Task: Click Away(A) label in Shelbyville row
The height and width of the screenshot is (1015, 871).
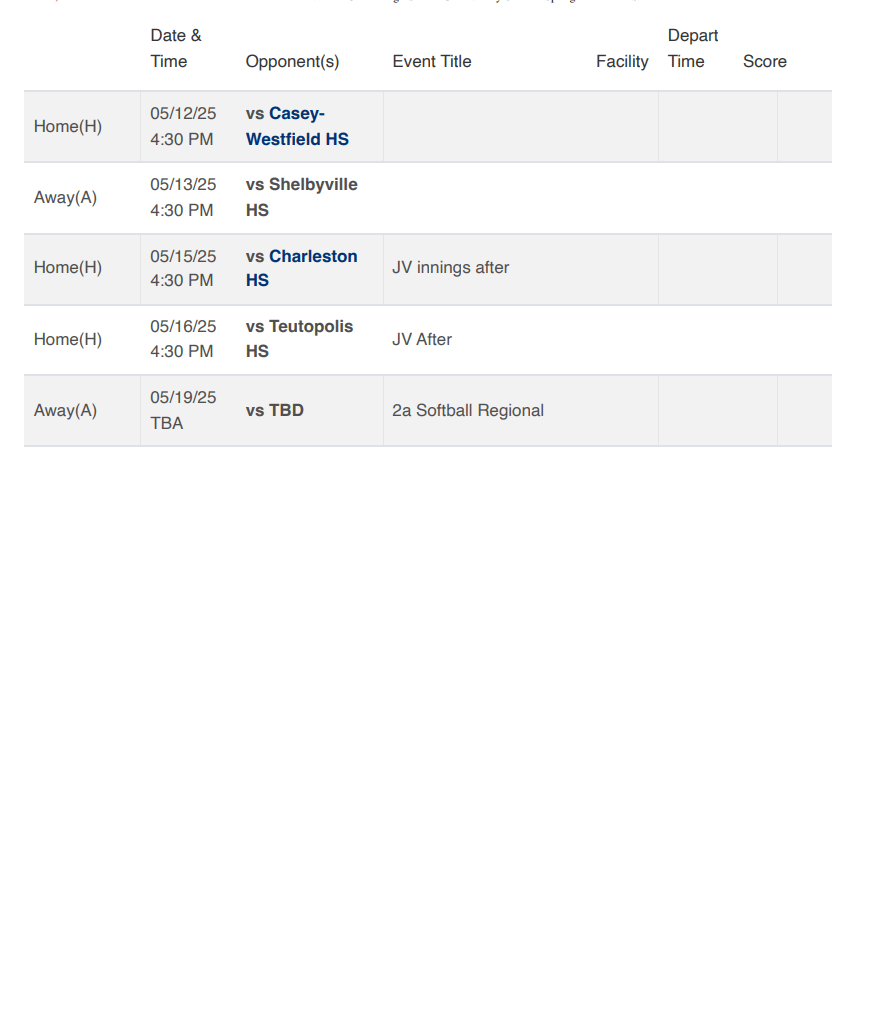Action: pos(66,198)
